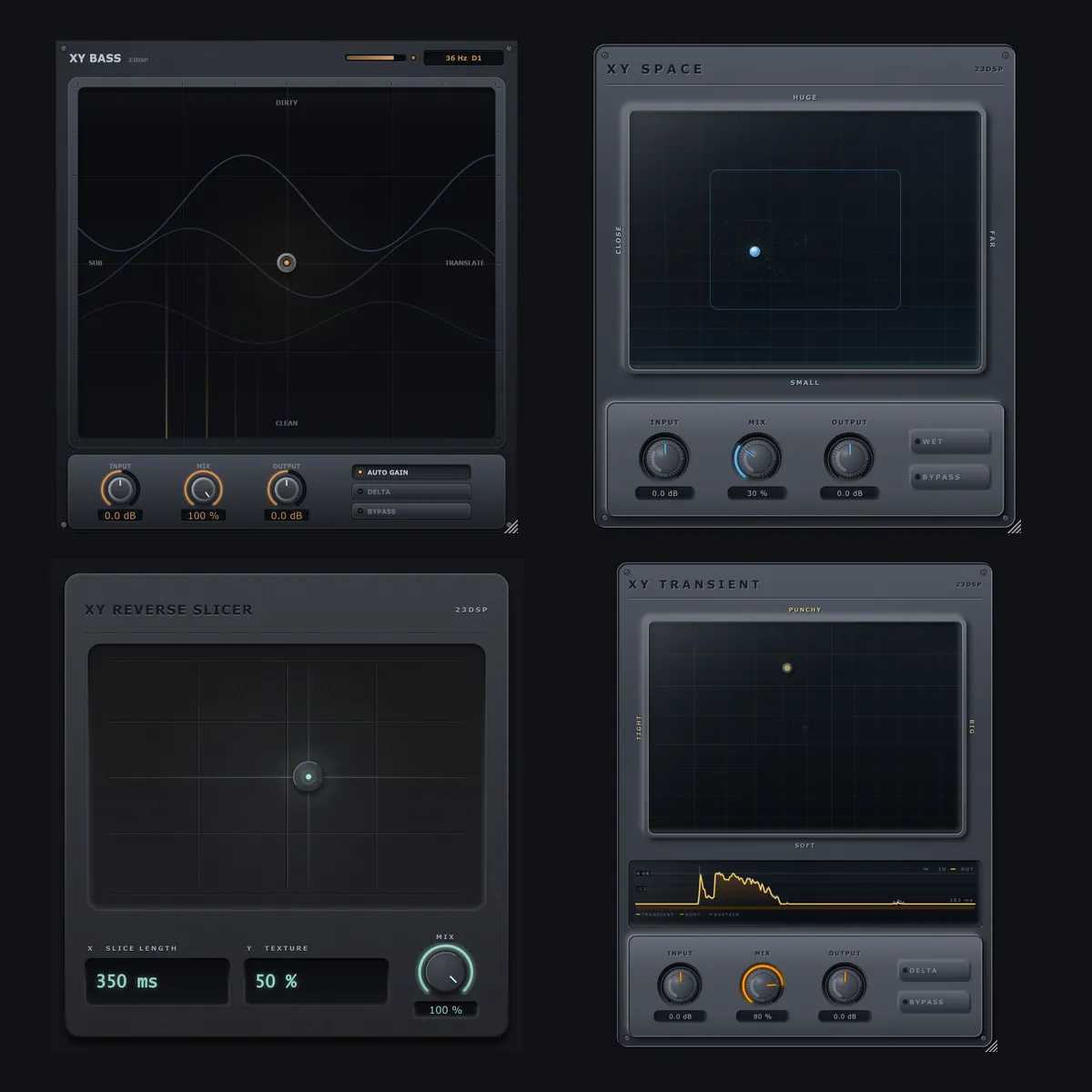Click the Texture 50 % field
The height and width of the screenshot is (1092, 1092).
pyautogui.click(x=316, y=981)
